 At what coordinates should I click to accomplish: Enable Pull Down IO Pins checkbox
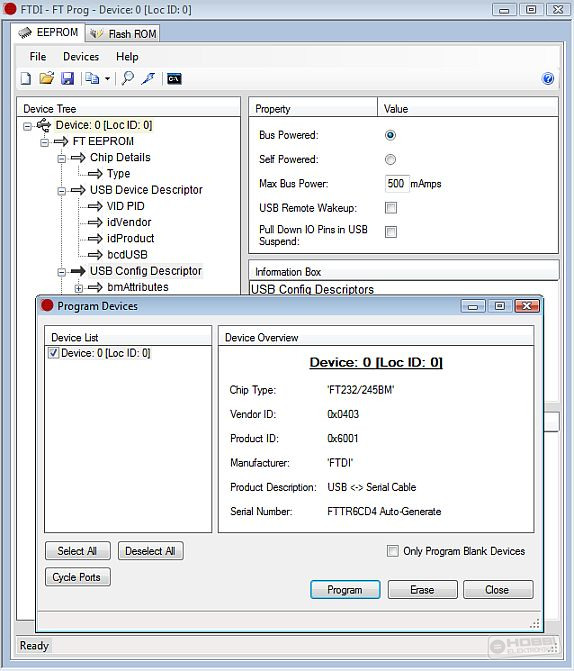pos(391,232)
